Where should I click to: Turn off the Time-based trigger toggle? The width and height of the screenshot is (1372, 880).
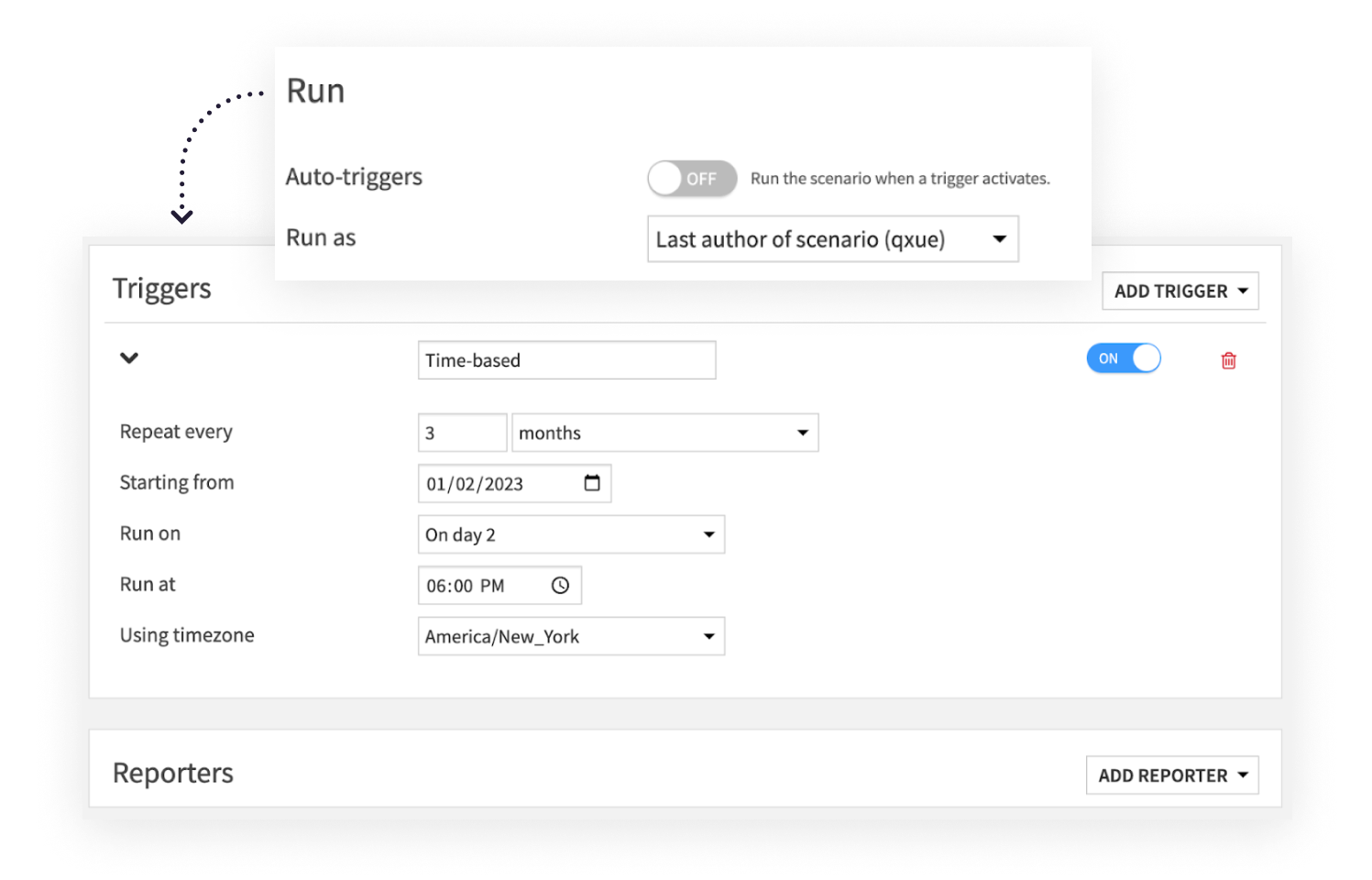[x=1123, y=358]
